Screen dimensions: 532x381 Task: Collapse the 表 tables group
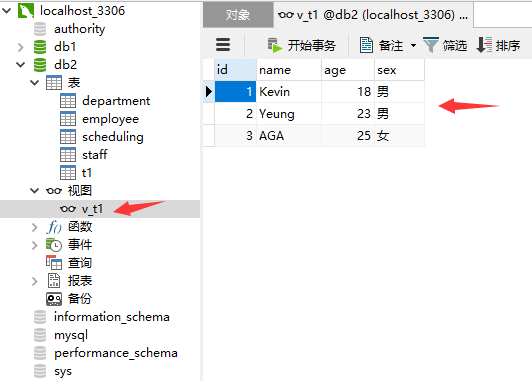pos(35,83)
